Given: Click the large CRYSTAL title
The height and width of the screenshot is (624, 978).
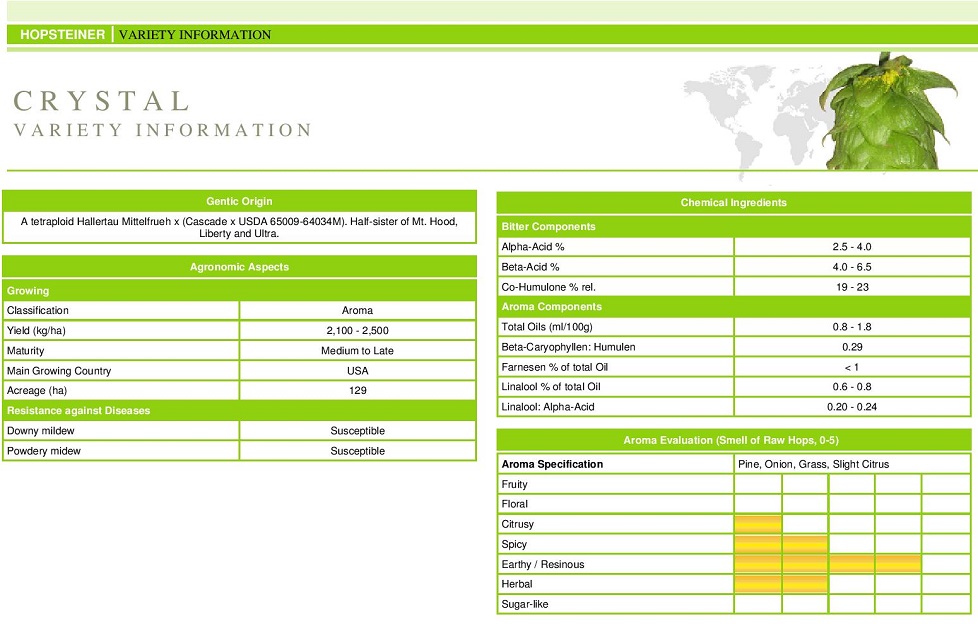Looking at the screenshot, I should (102, 101).
